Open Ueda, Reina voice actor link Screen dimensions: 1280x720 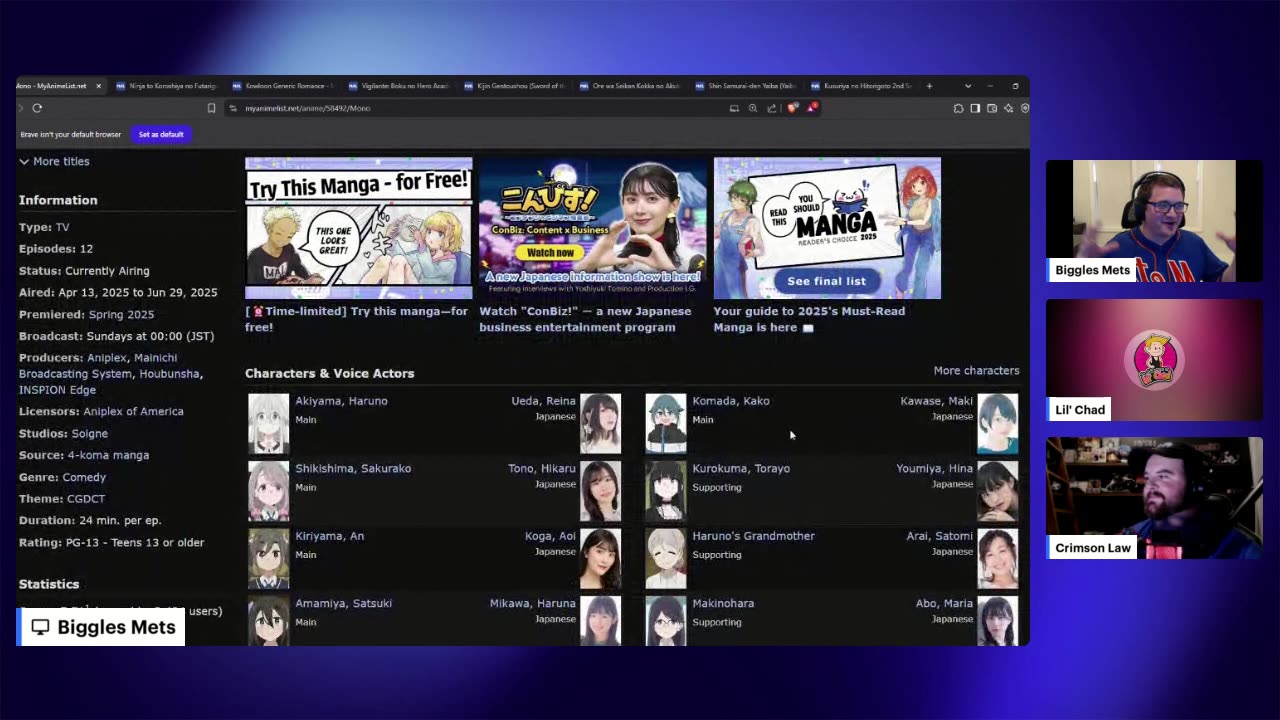pos(544,401)
